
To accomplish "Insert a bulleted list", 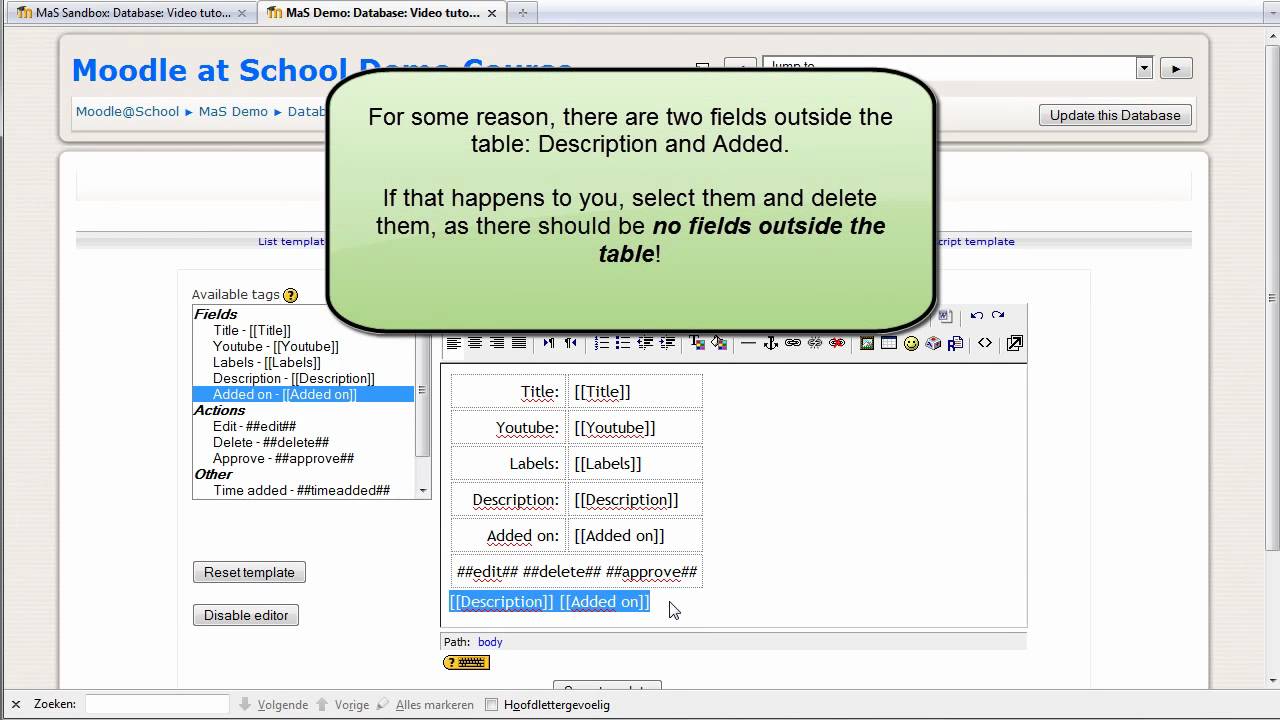I will pyautogui.click(x=623, y=343).
